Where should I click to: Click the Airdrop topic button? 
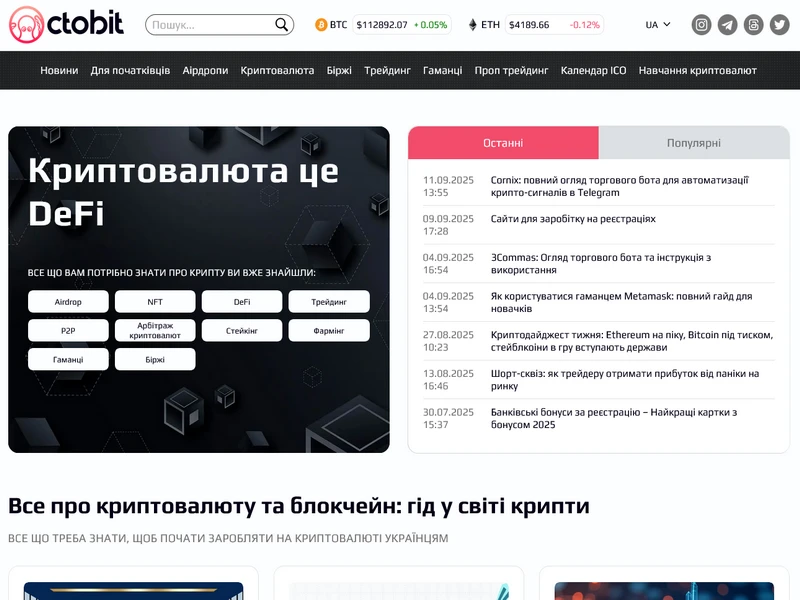tap(68, 302)
